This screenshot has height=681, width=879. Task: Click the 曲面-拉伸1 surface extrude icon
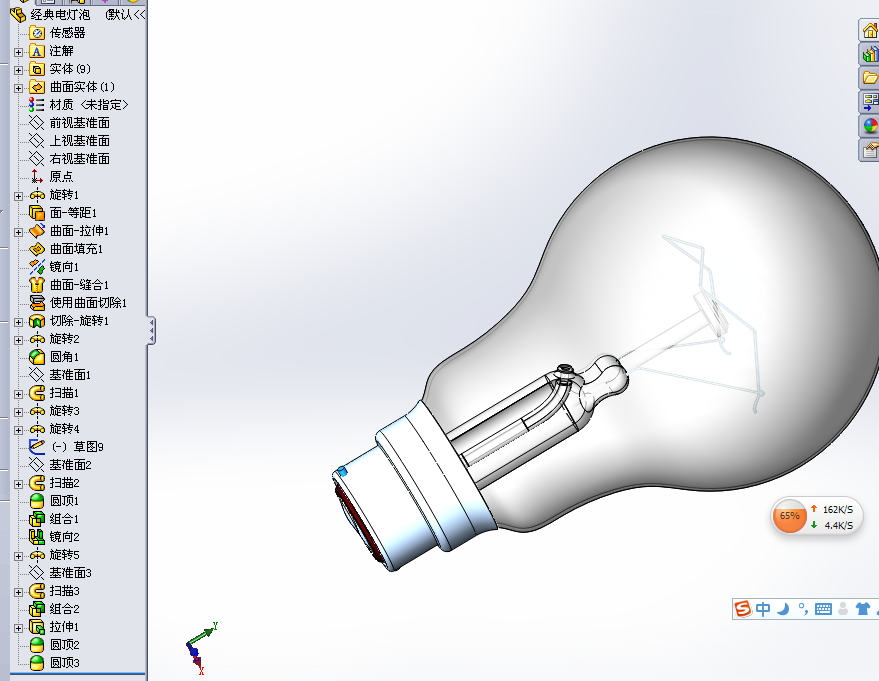point(37,231)
